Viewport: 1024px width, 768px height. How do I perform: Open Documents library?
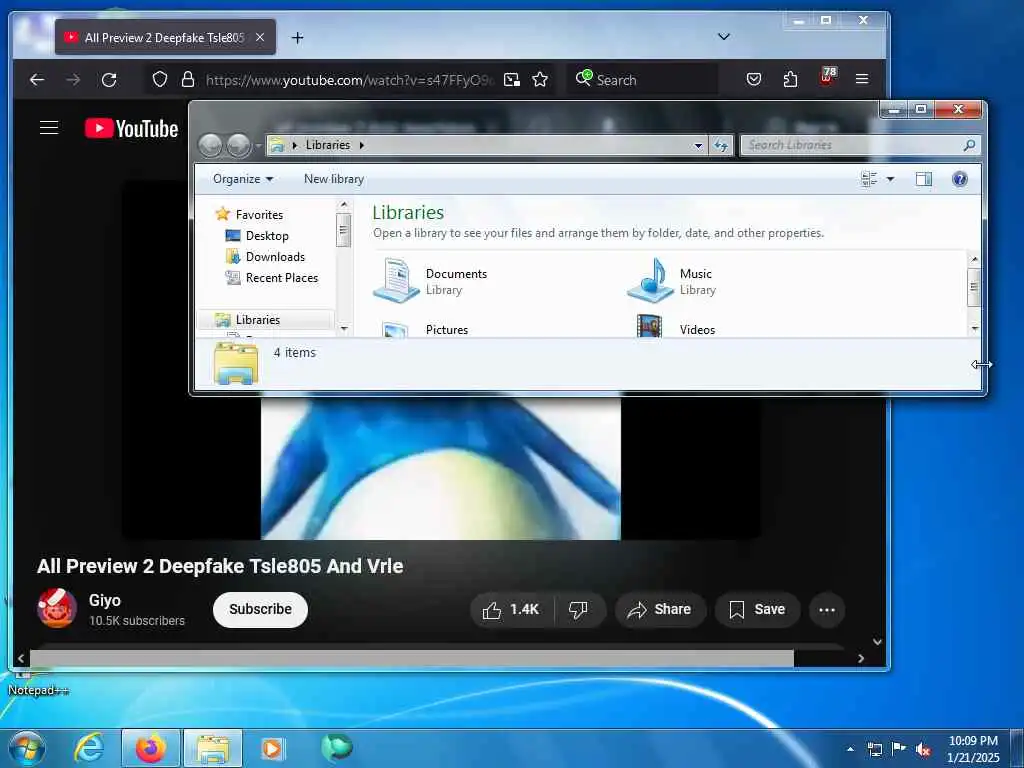pos(430,281)
